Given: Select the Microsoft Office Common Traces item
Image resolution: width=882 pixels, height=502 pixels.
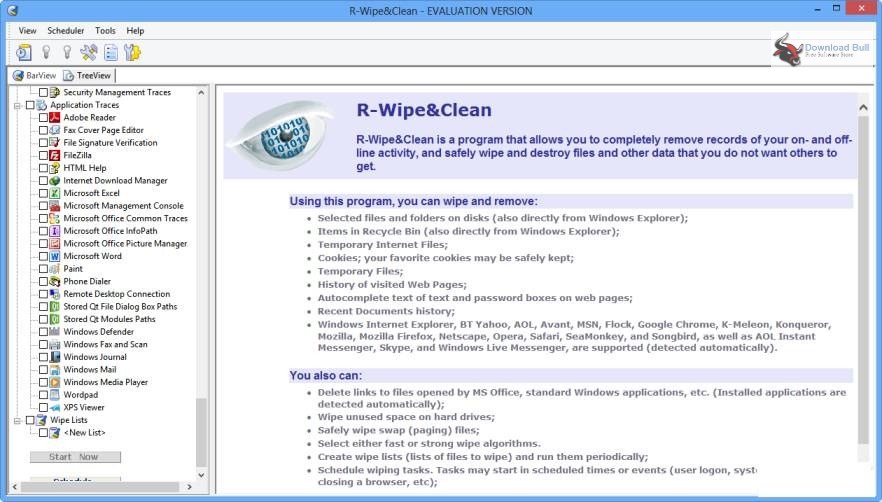Looking at the screenshot, I should pos(125,218).
